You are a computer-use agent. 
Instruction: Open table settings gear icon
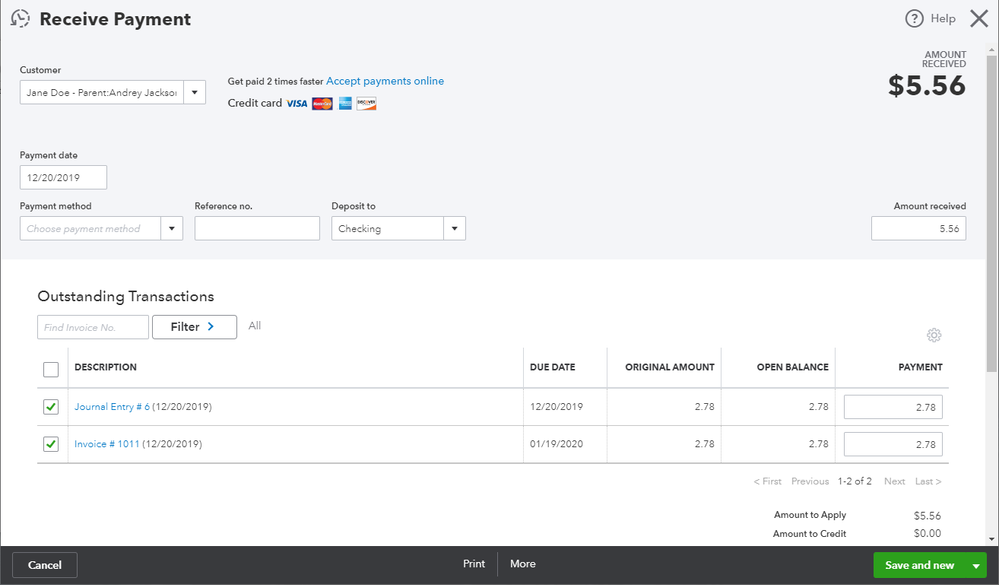[x=934, y=335]
